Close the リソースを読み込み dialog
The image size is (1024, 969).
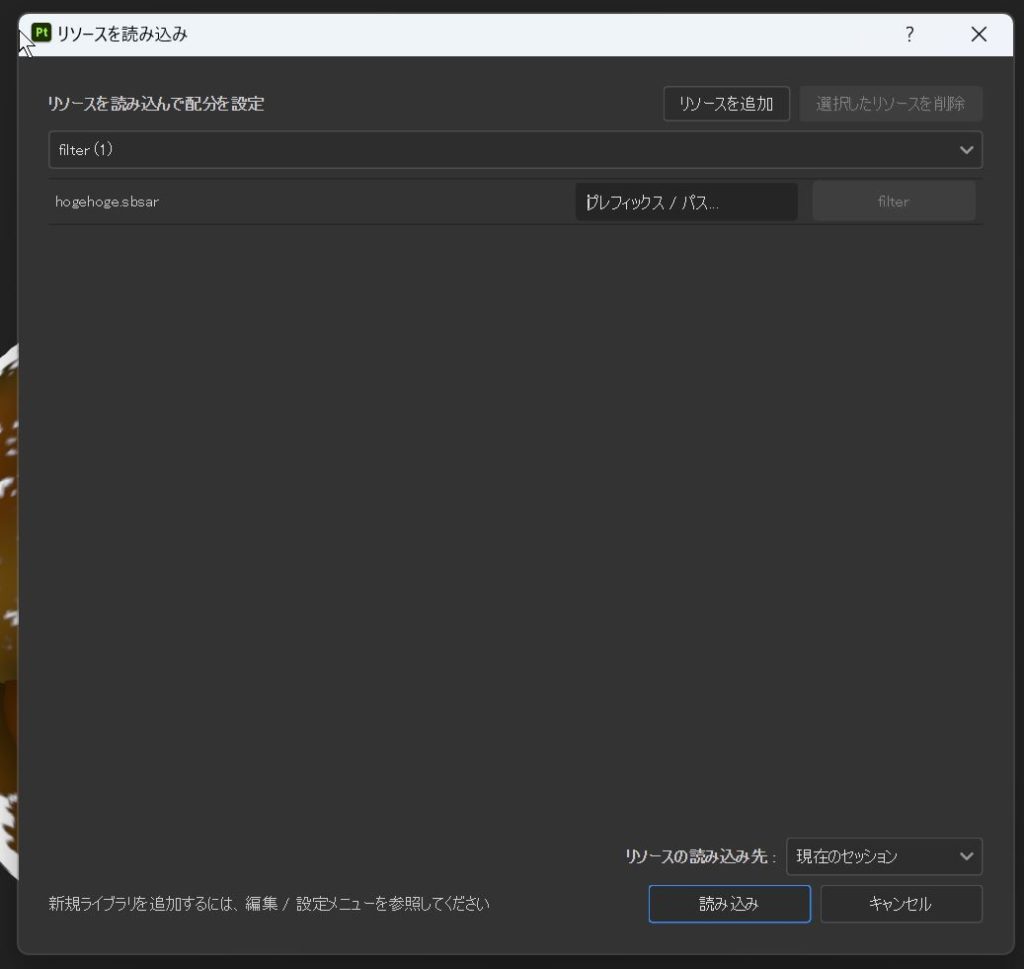click(x=979, y=35)
